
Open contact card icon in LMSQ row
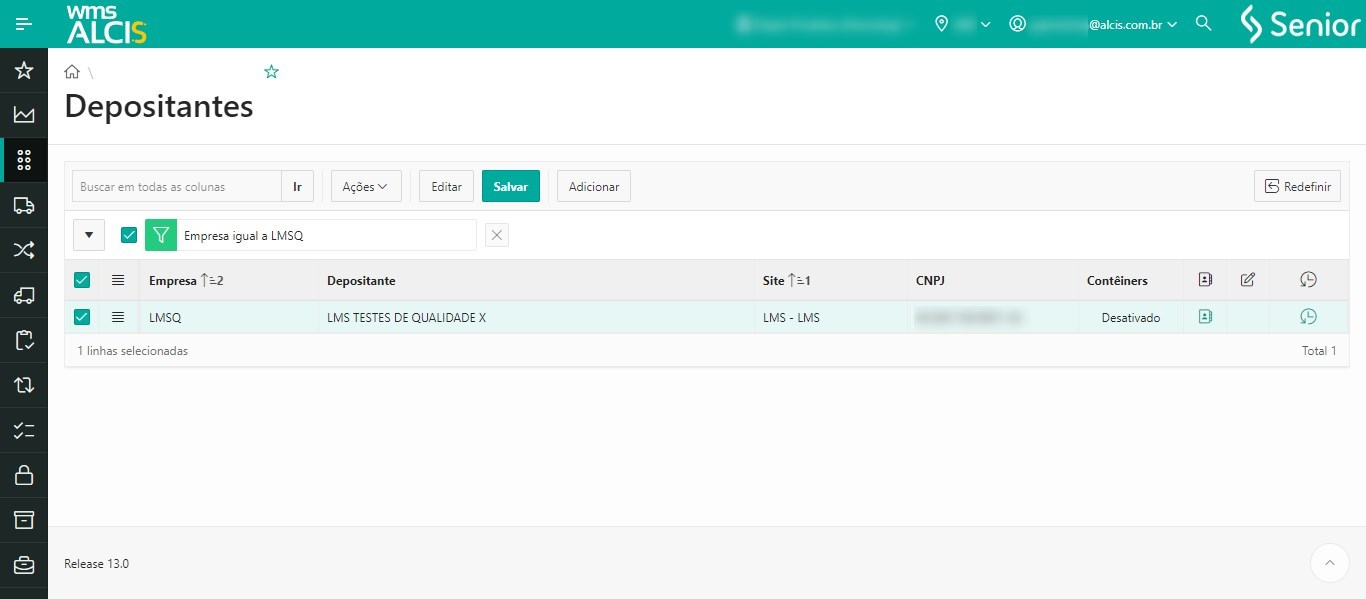[1205, 317]
